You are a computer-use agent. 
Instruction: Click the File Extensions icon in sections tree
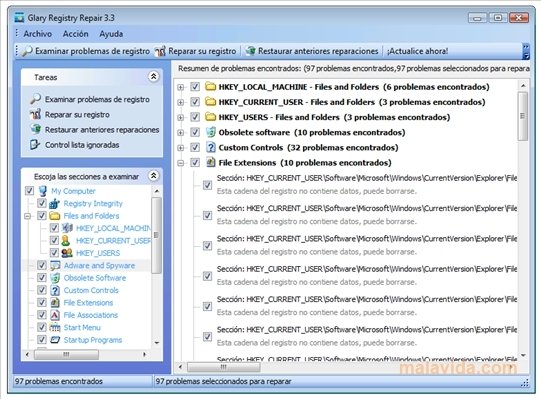[55, 302]
